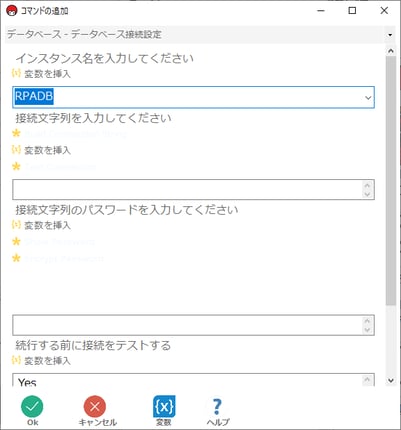Open the ヘルプ question mark icon

(x=217, y=406)
